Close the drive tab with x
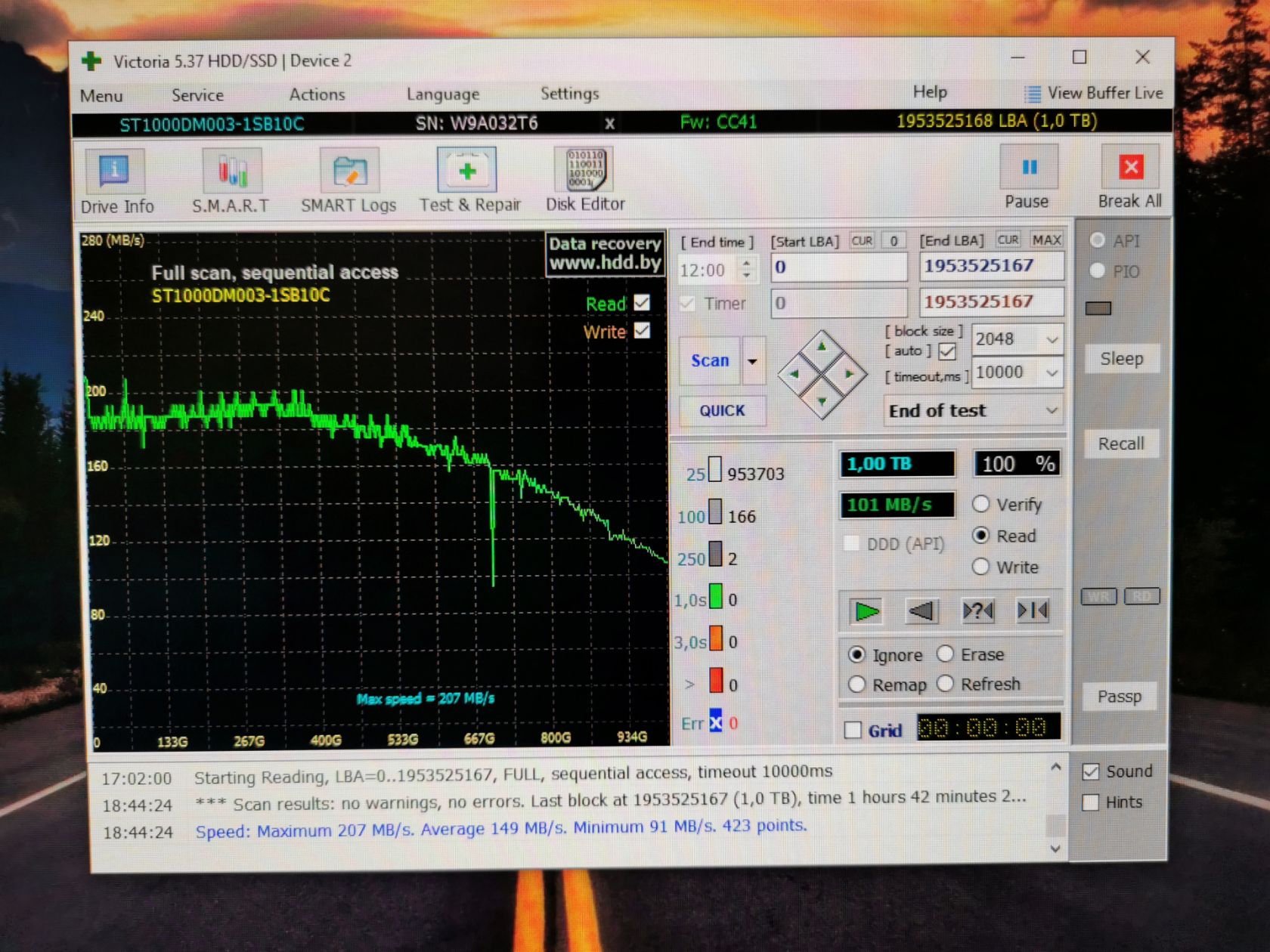 609,123
